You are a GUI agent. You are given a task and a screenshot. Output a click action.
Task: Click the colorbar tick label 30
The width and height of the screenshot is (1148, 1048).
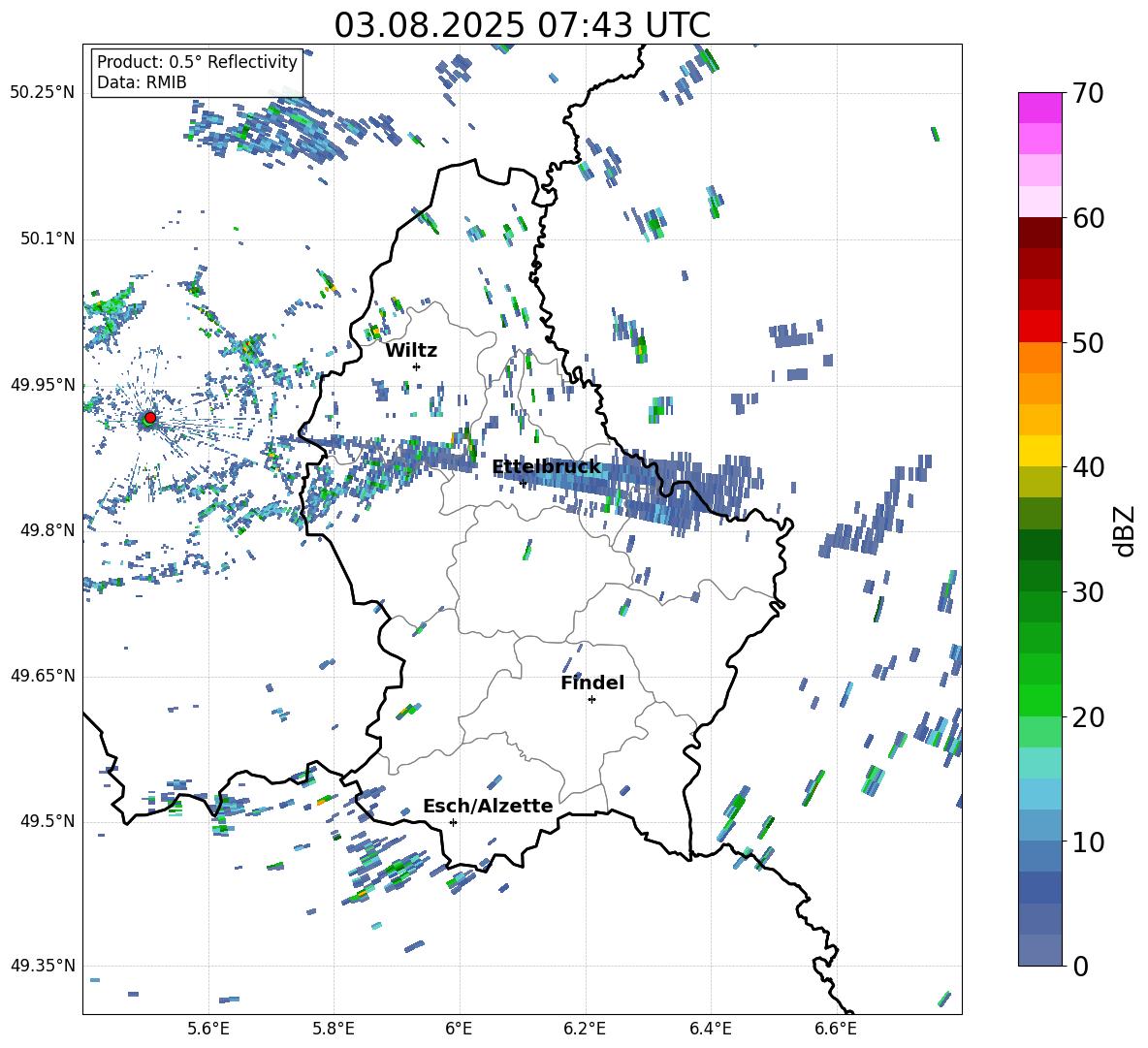(1088, 592)
